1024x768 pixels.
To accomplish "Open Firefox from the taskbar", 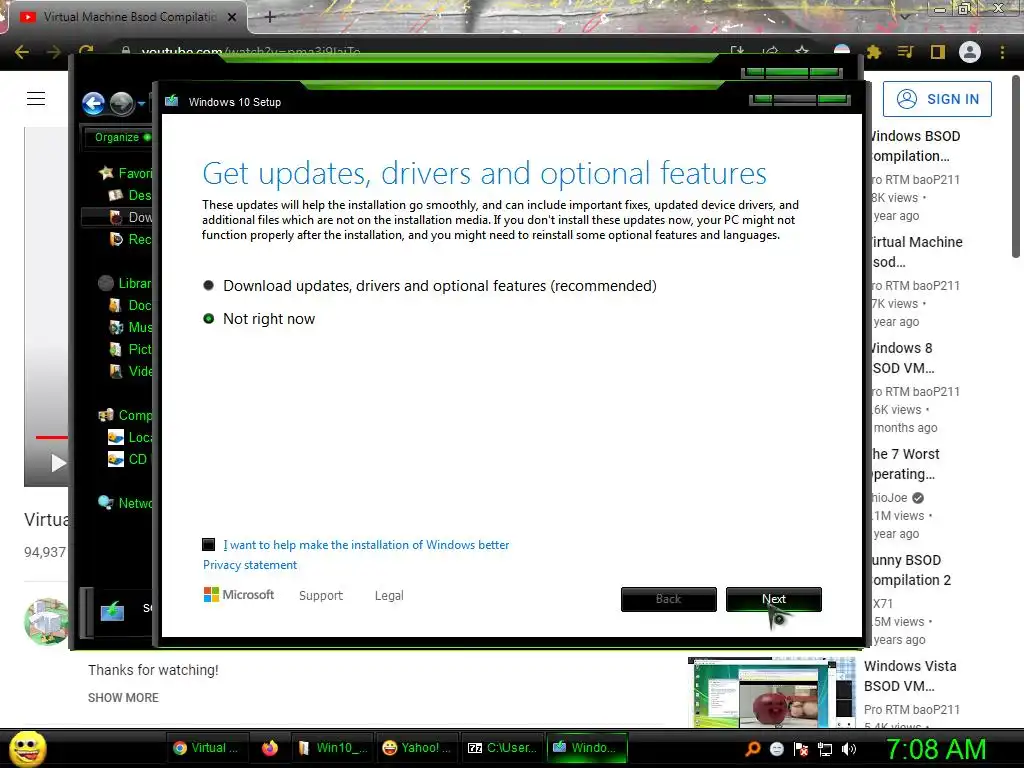I will 270,748.
